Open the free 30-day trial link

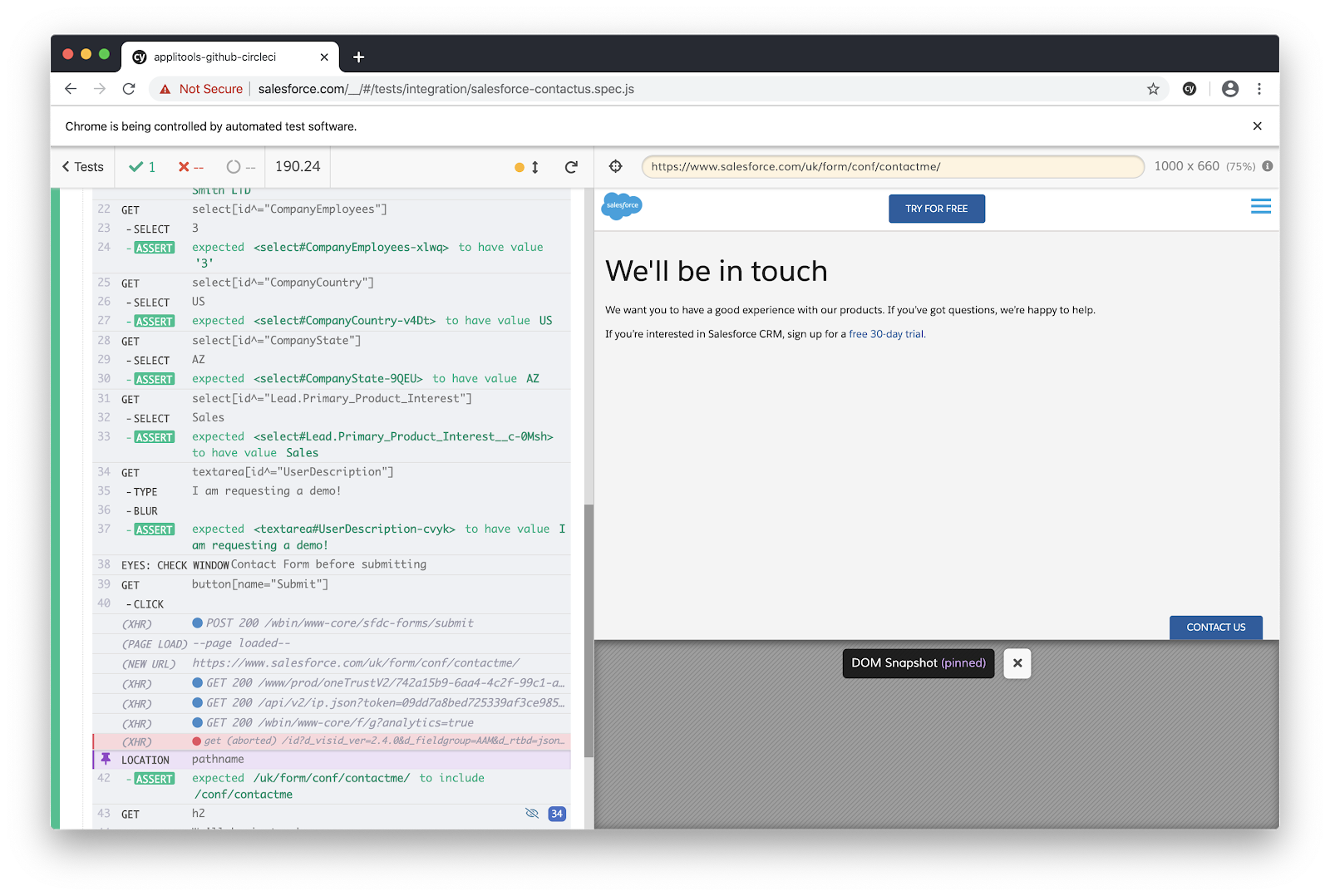coord(886,334)
